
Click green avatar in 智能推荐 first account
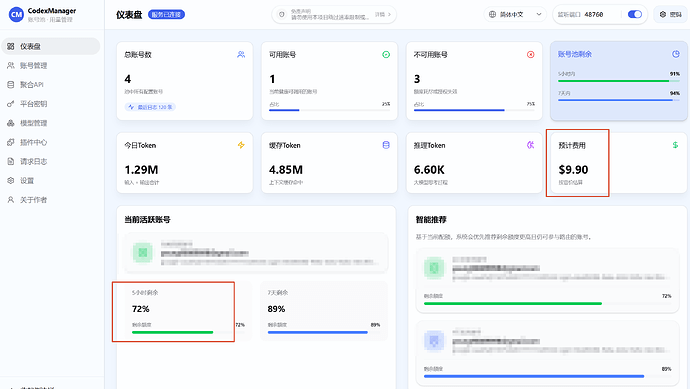(434, 268)
